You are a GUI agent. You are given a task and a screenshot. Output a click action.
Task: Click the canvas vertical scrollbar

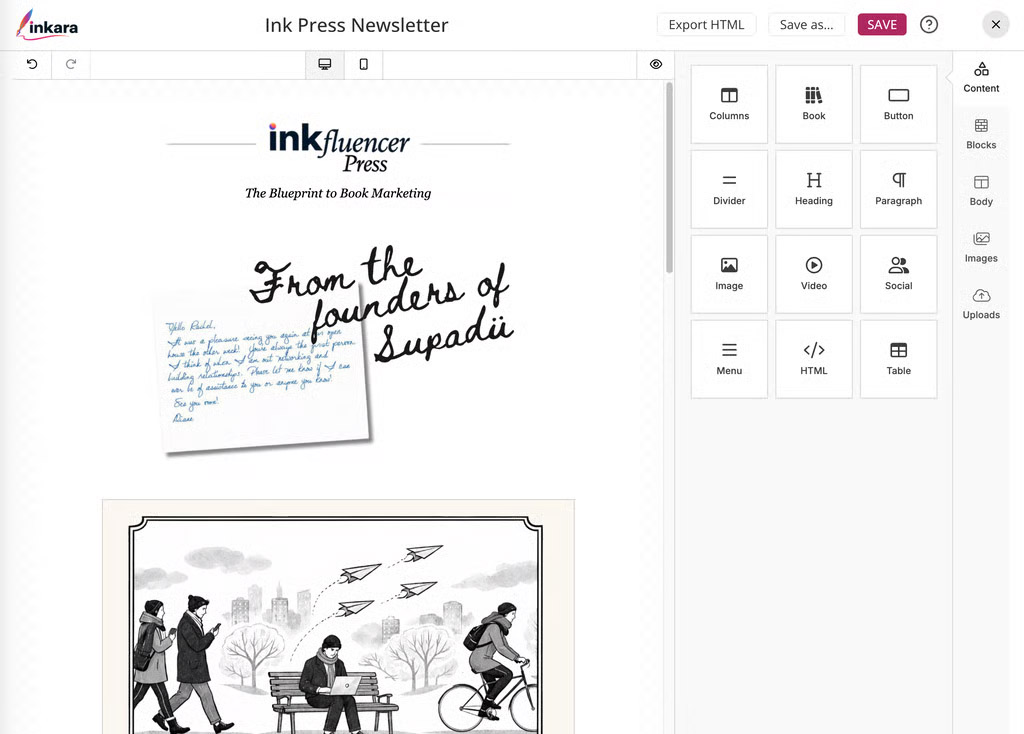(669, 178)
